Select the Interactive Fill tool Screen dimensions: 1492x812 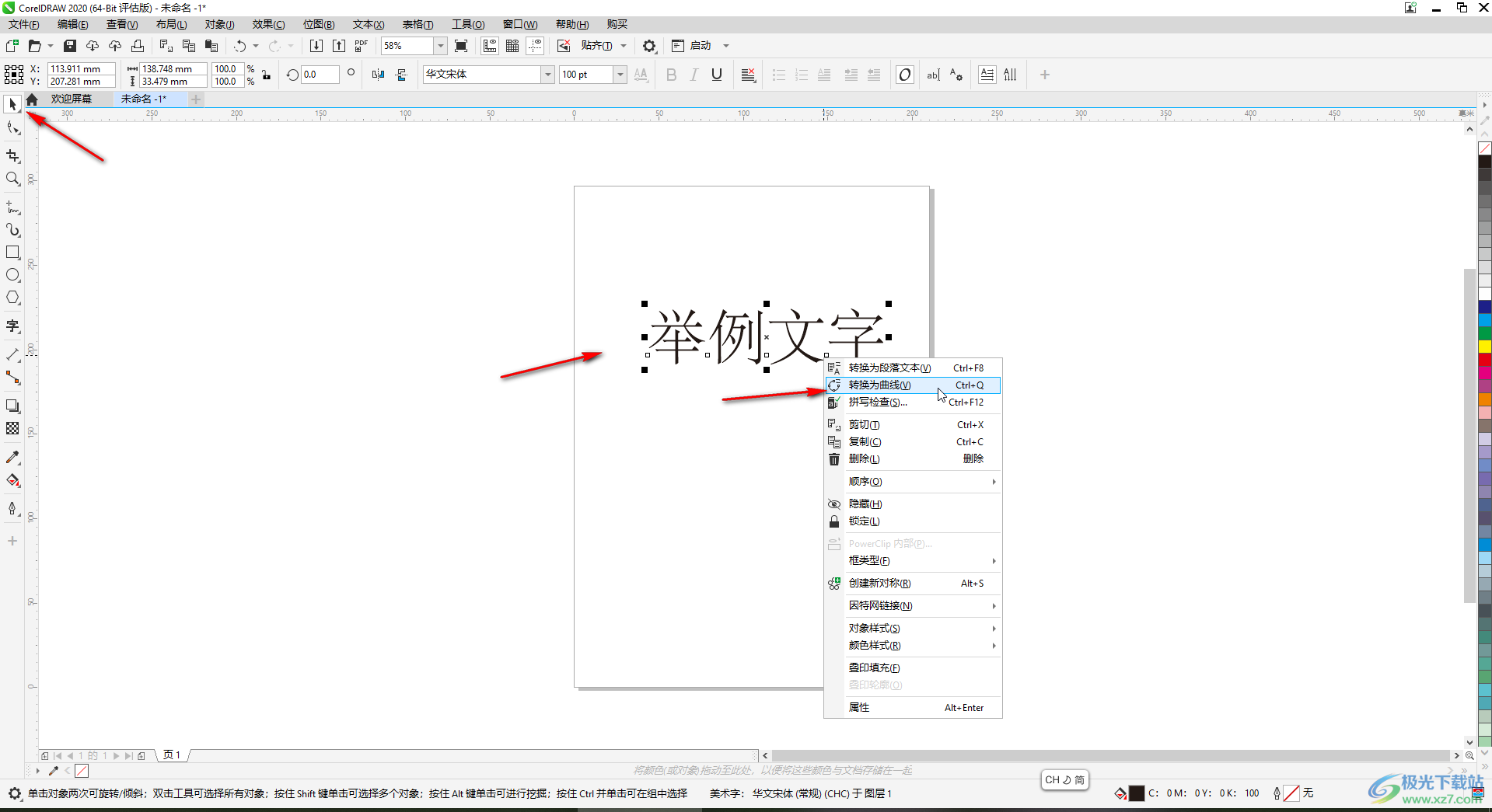tap(12, 480)
